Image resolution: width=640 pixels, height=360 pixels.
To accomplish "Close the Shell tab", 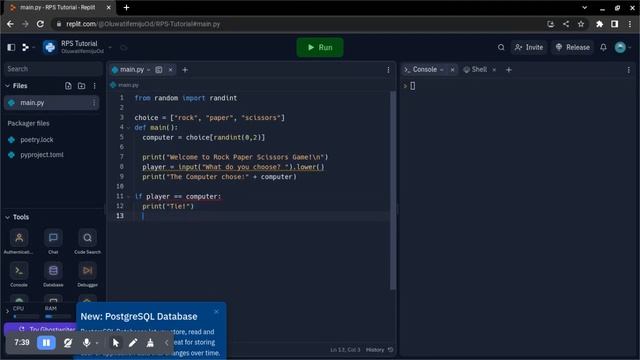I will (494, 70).
